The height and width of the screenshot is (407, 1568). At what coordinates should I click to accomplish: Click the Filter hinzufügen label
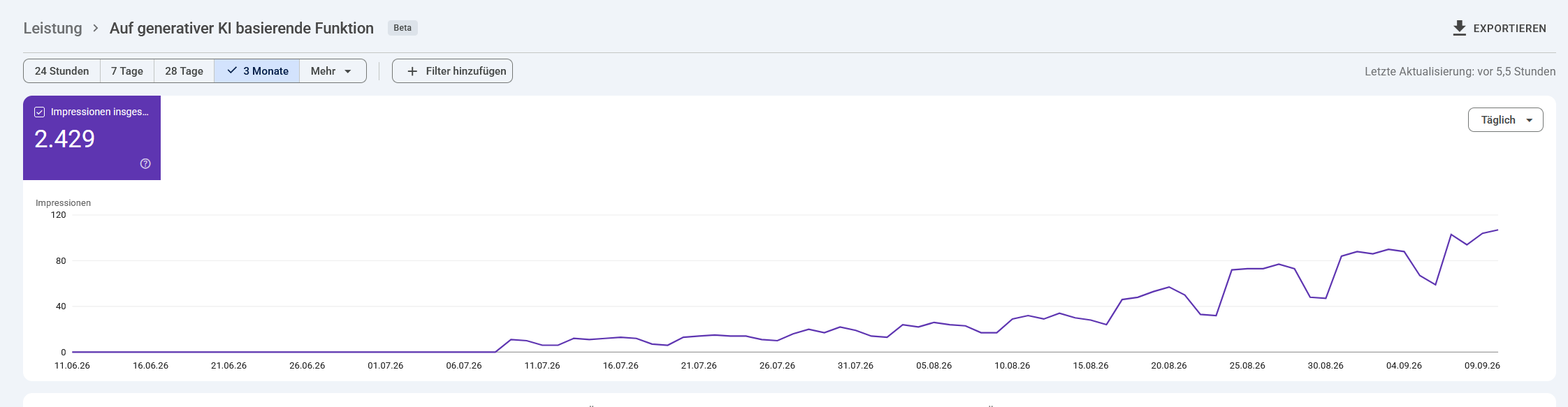point(466,71)
